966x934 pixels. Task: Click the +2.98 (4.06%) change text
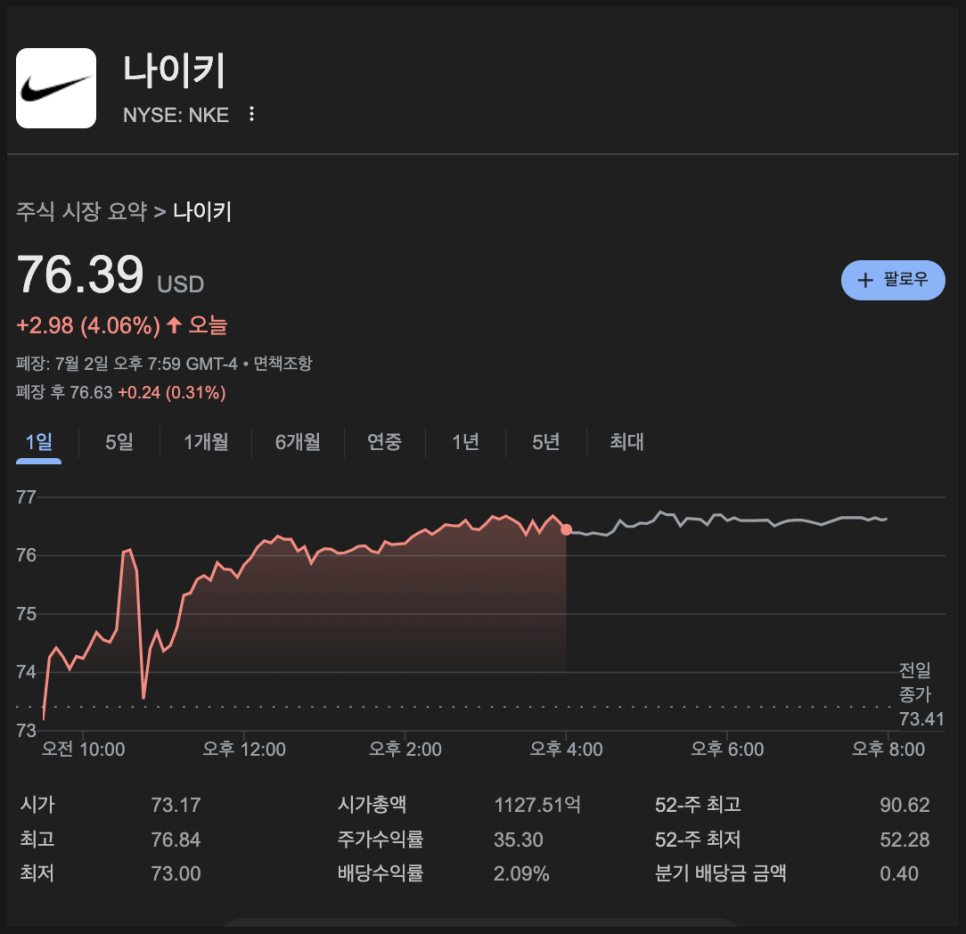click(88, 325)
